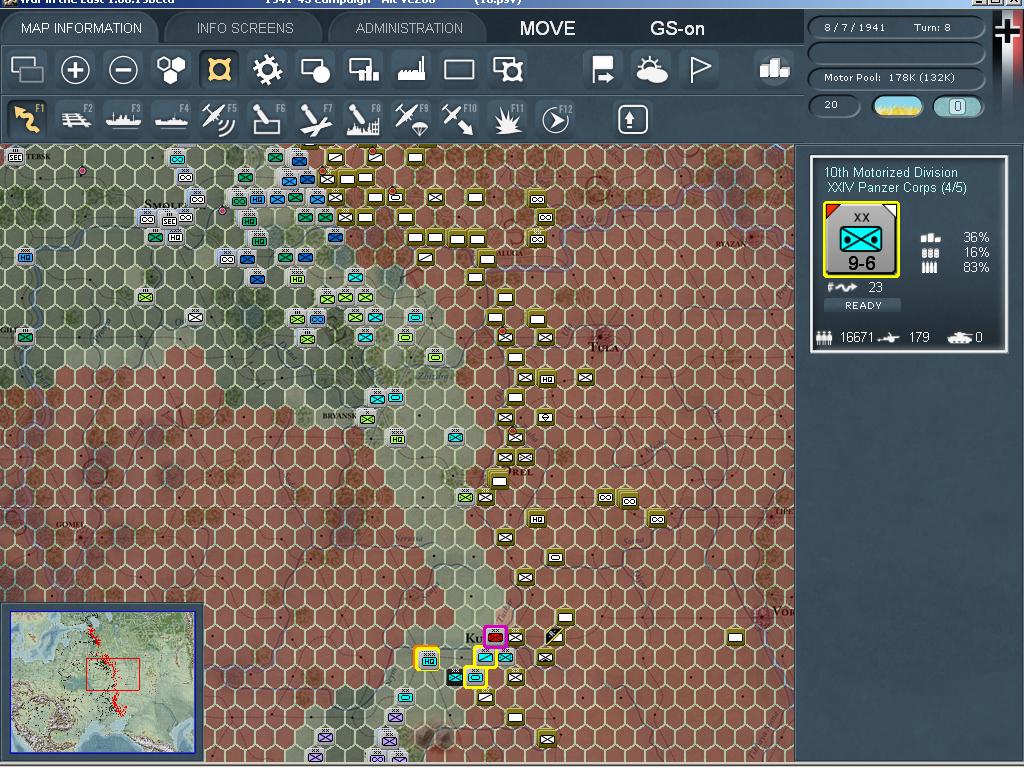The height and width of the screenshot is (768, 1024).
Task: Click the 83% stat in the unit panel
Action: tap(976, 267)
